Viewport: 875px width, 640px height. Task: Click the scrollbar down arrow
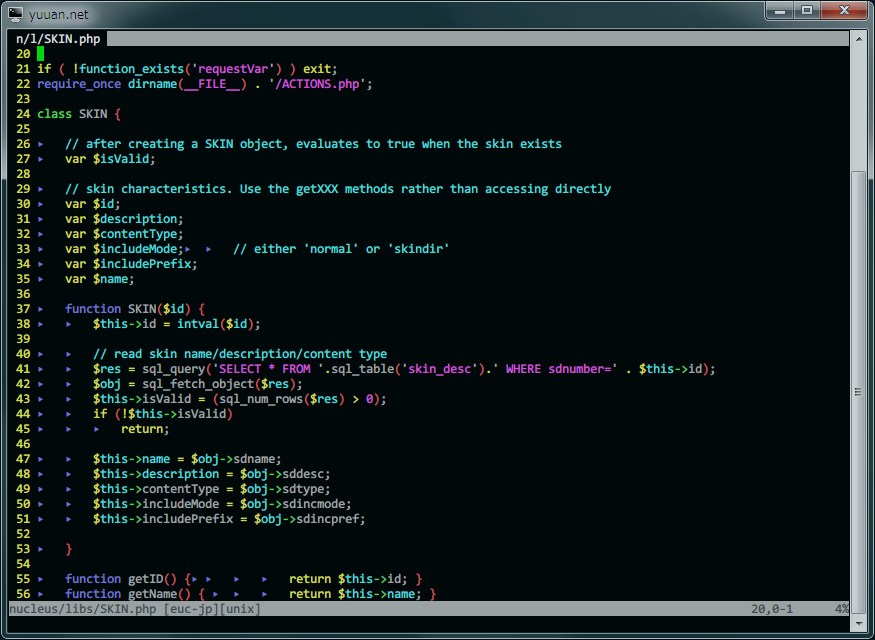pyautogui.click(x=859, y=624)
